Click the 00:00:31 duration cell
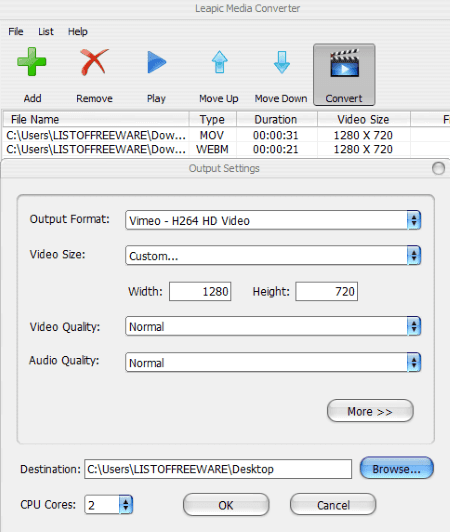This screenshot has width=450, height=532. pos(276,135)
